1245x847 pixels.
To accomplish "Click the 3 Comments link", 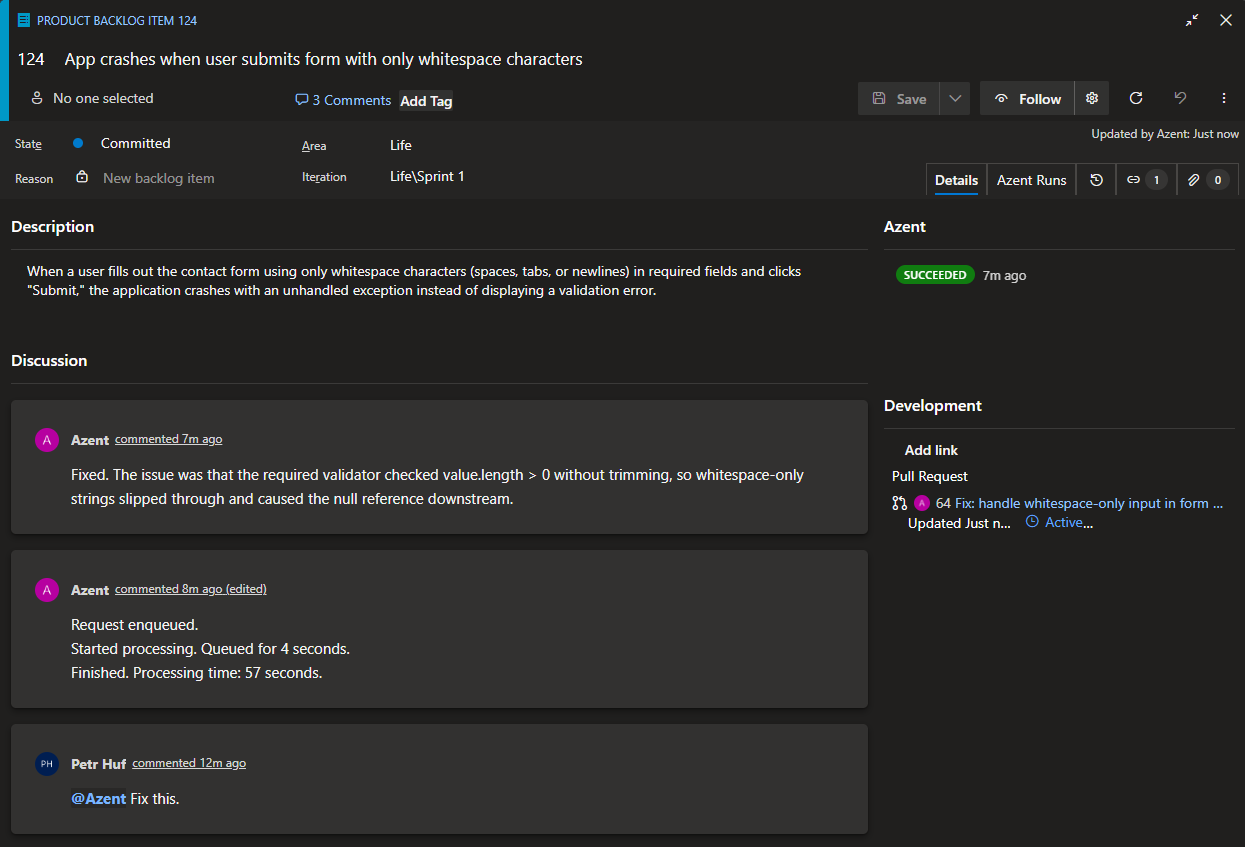I will [x=343, y=100].
